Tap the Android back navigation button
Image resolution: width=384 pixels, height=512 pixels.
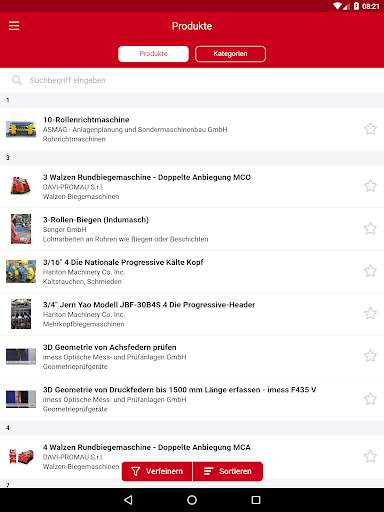coord(128,500)
